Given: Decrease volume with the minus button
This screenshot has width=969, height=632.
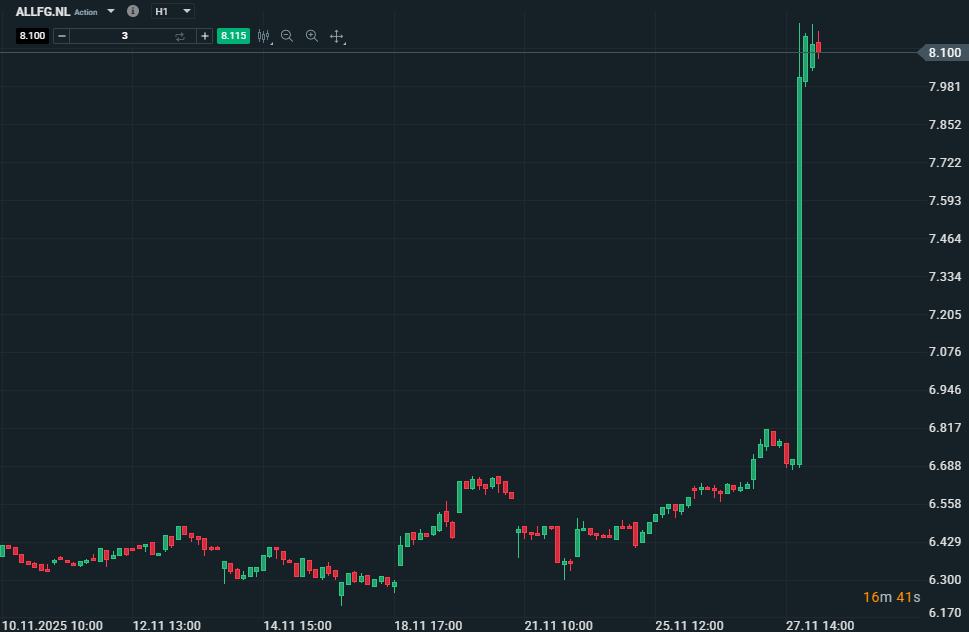Looking at the screenshot, I should click(62, 36).
